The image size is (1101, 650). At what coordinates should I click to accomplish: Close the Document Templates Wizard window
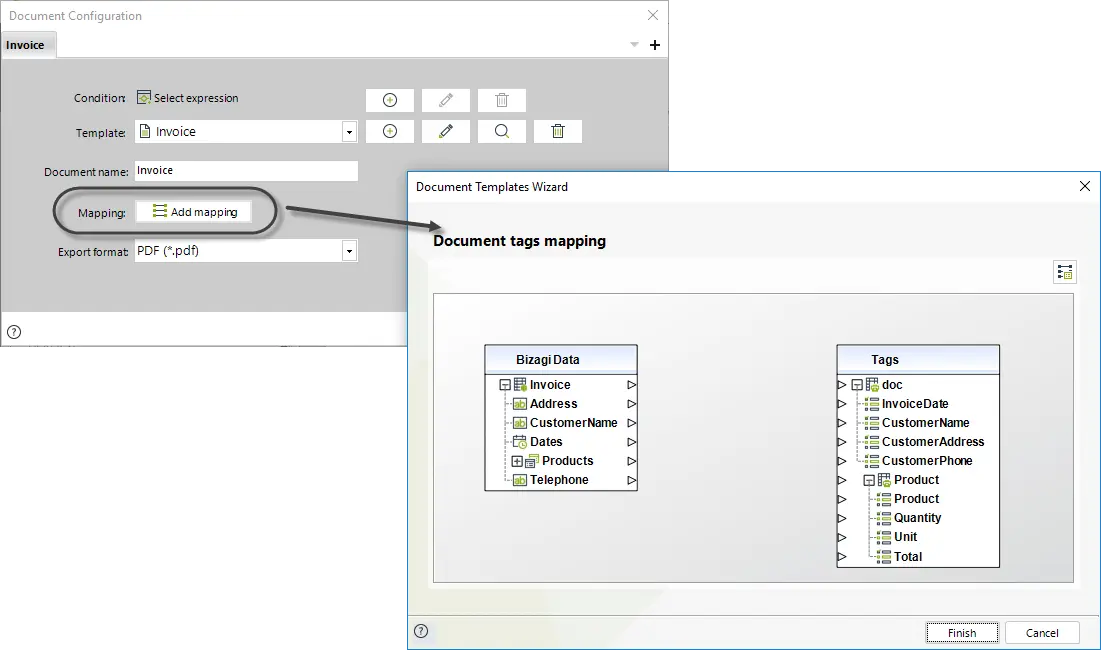click(1085, 186)
